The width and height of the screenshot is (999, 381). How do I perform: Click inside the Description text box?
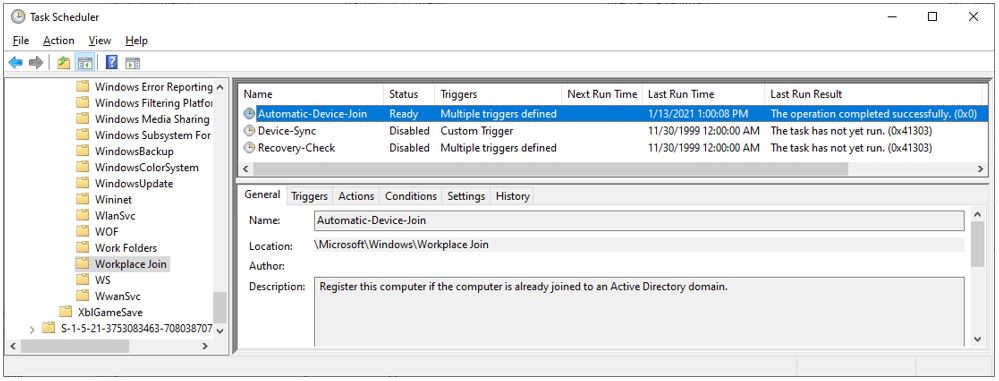[639, 313]
